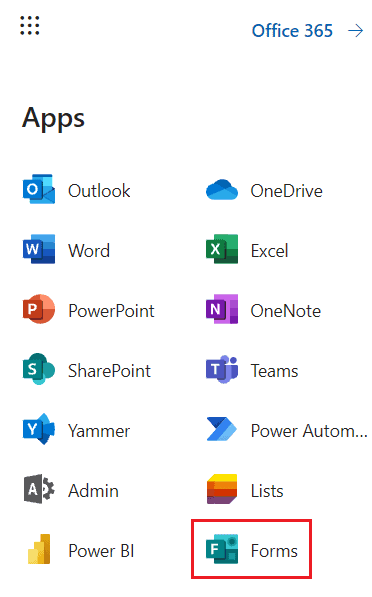Open the Admin app icon
The width and height of the screenshot is (372, 597).
coord(39,489)
